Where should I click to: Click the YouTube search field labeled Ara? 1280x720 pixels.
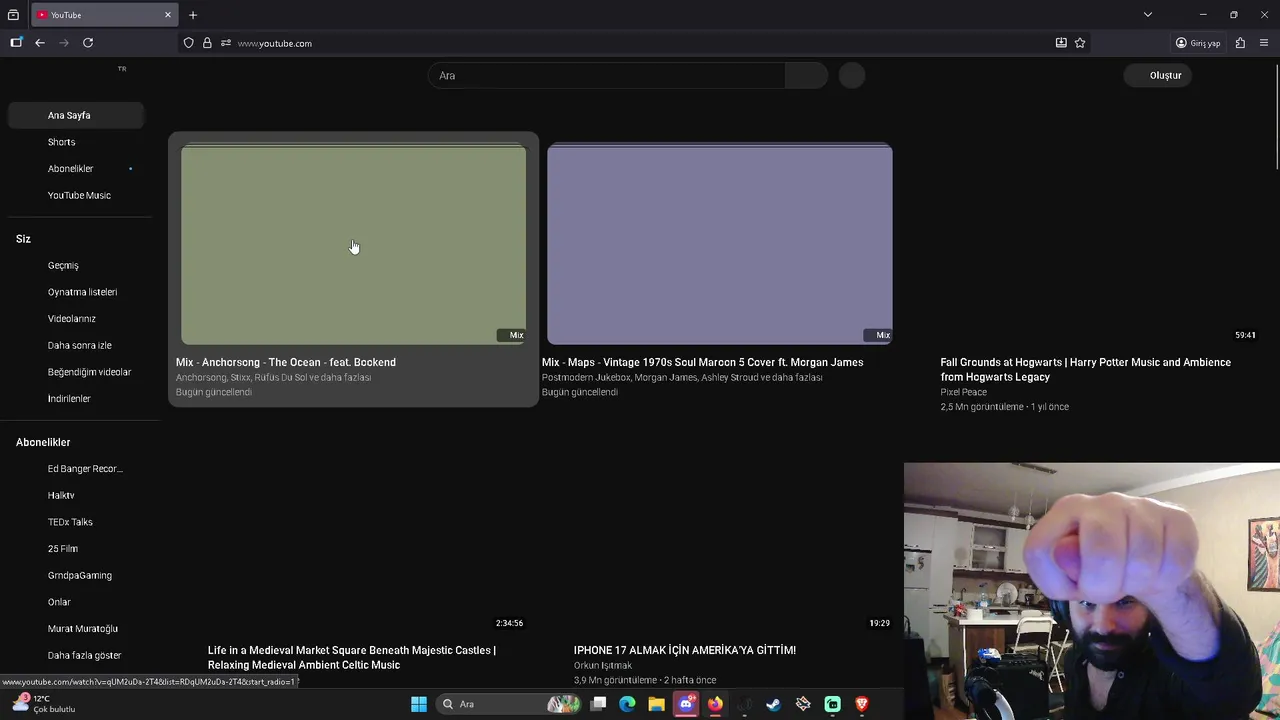pyautogui.click(x=607, y=76)
